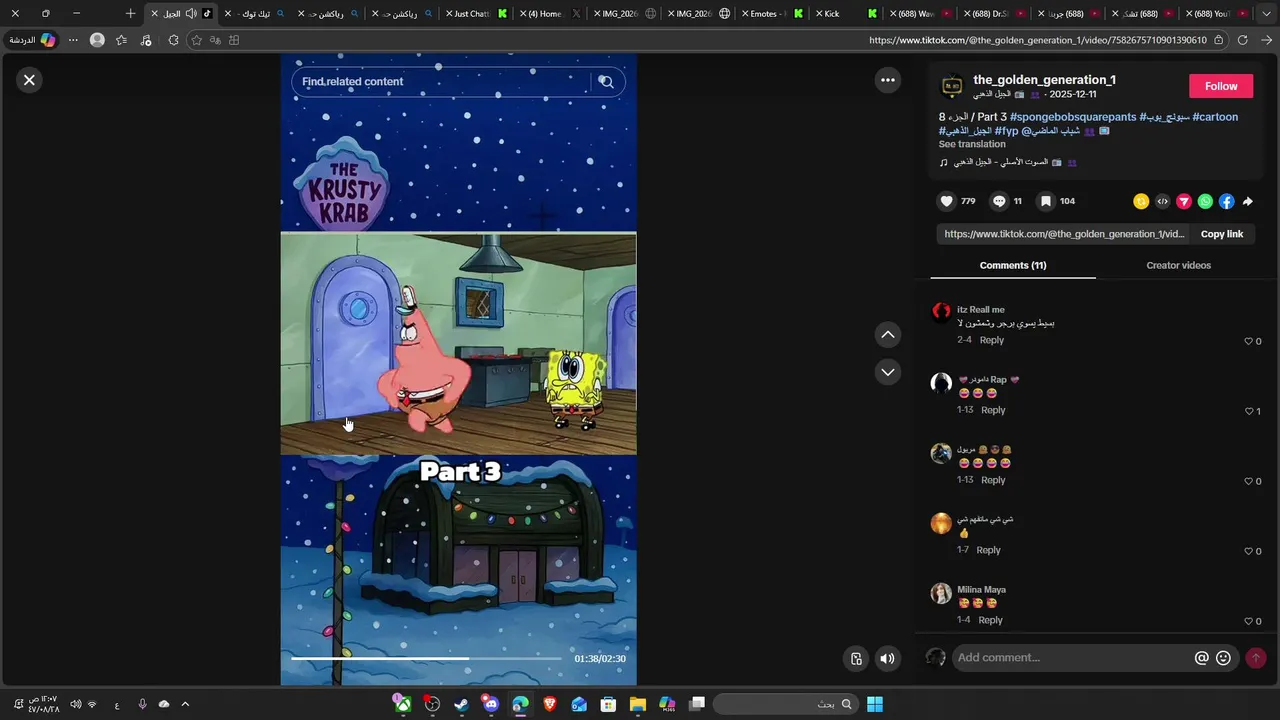Open Brave browser from the taskbar
Screen dimensions: 1280x720
[x=549, y=704]
